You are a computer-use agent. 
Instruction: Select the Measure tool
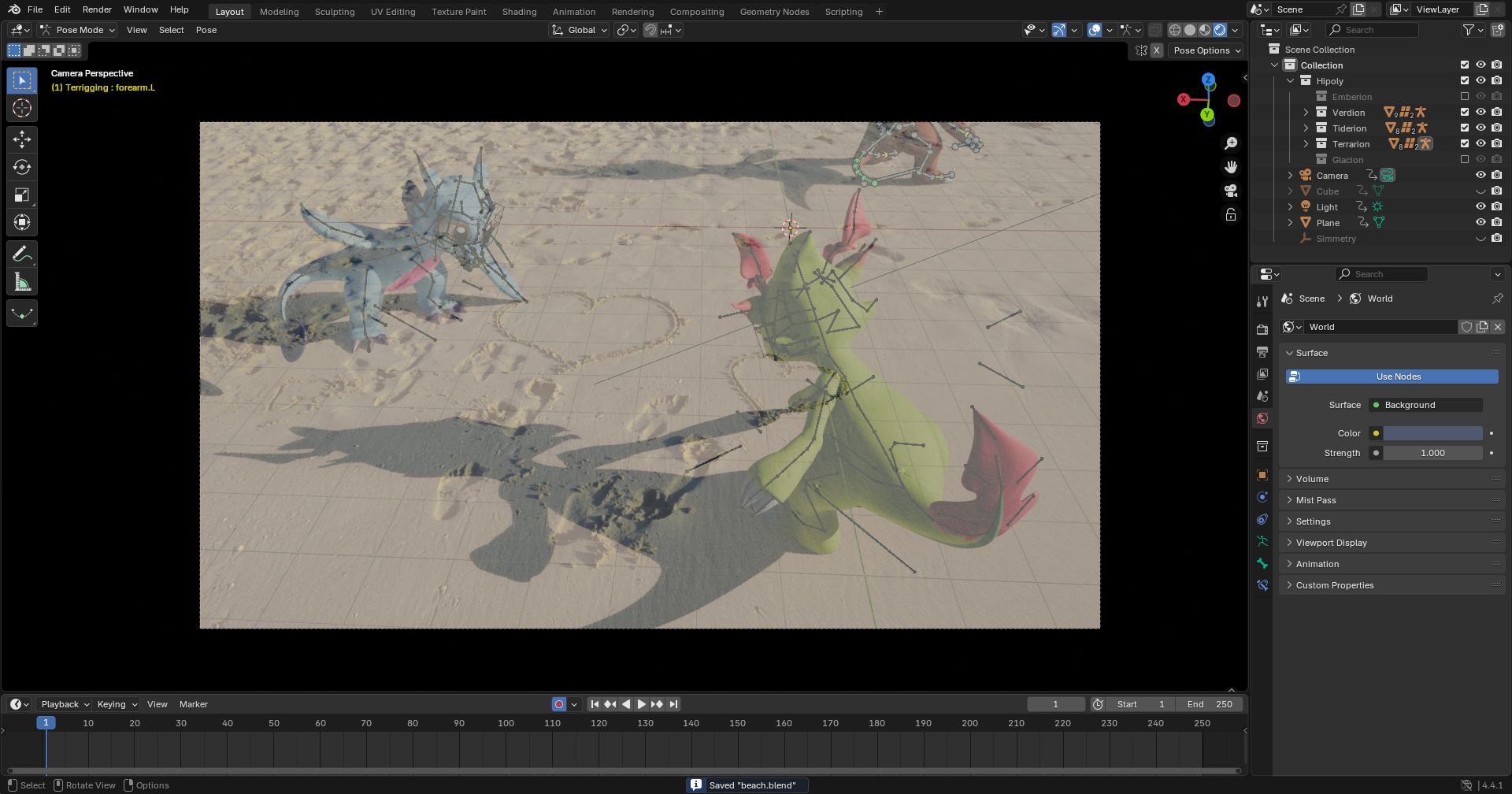22,282
